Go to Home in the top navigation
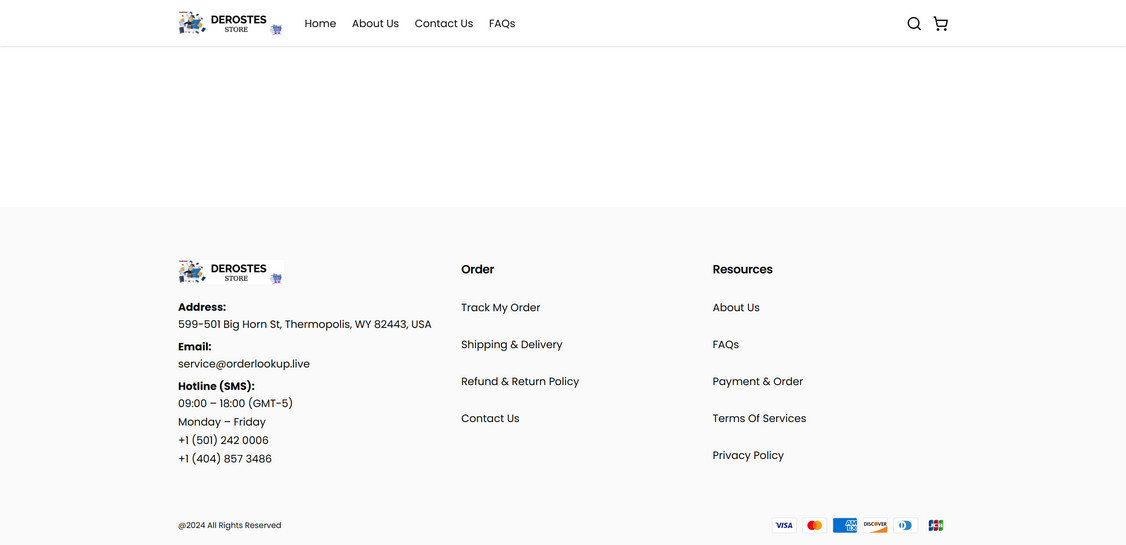This screenshot has height=545, width=1126. click(x=320, y=24)
